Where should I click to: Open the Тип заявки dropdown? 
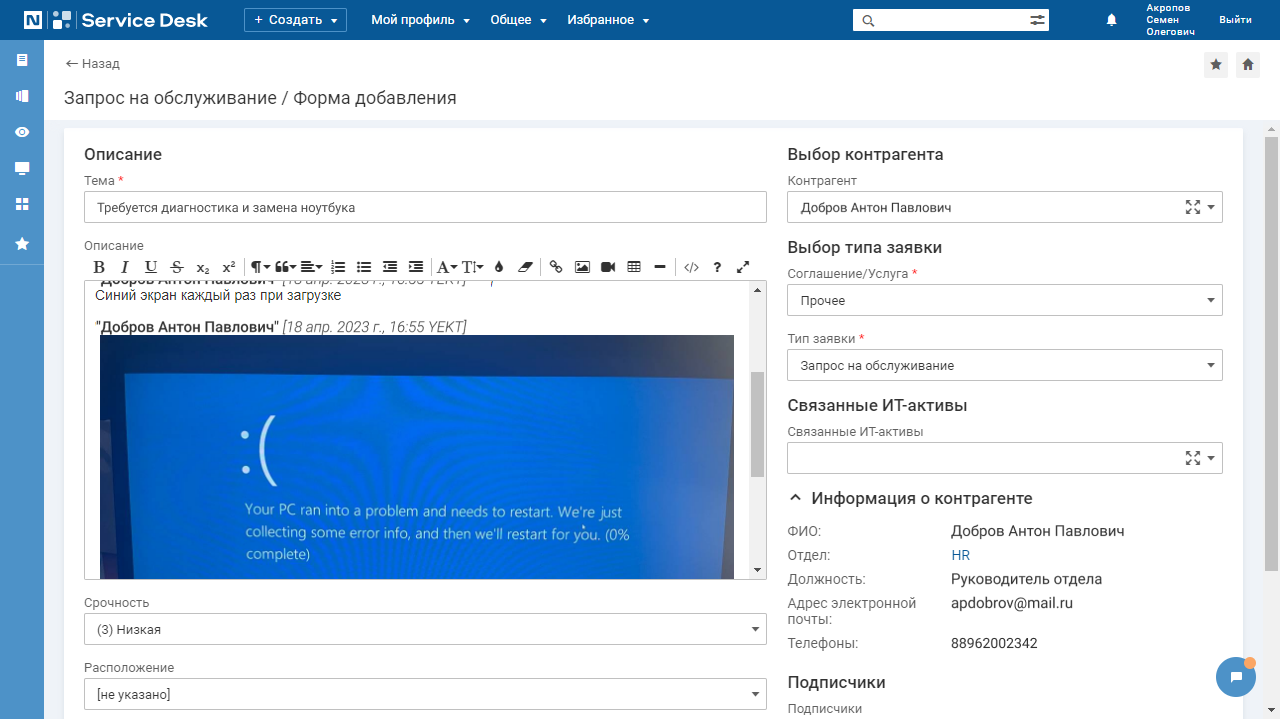1005,365
